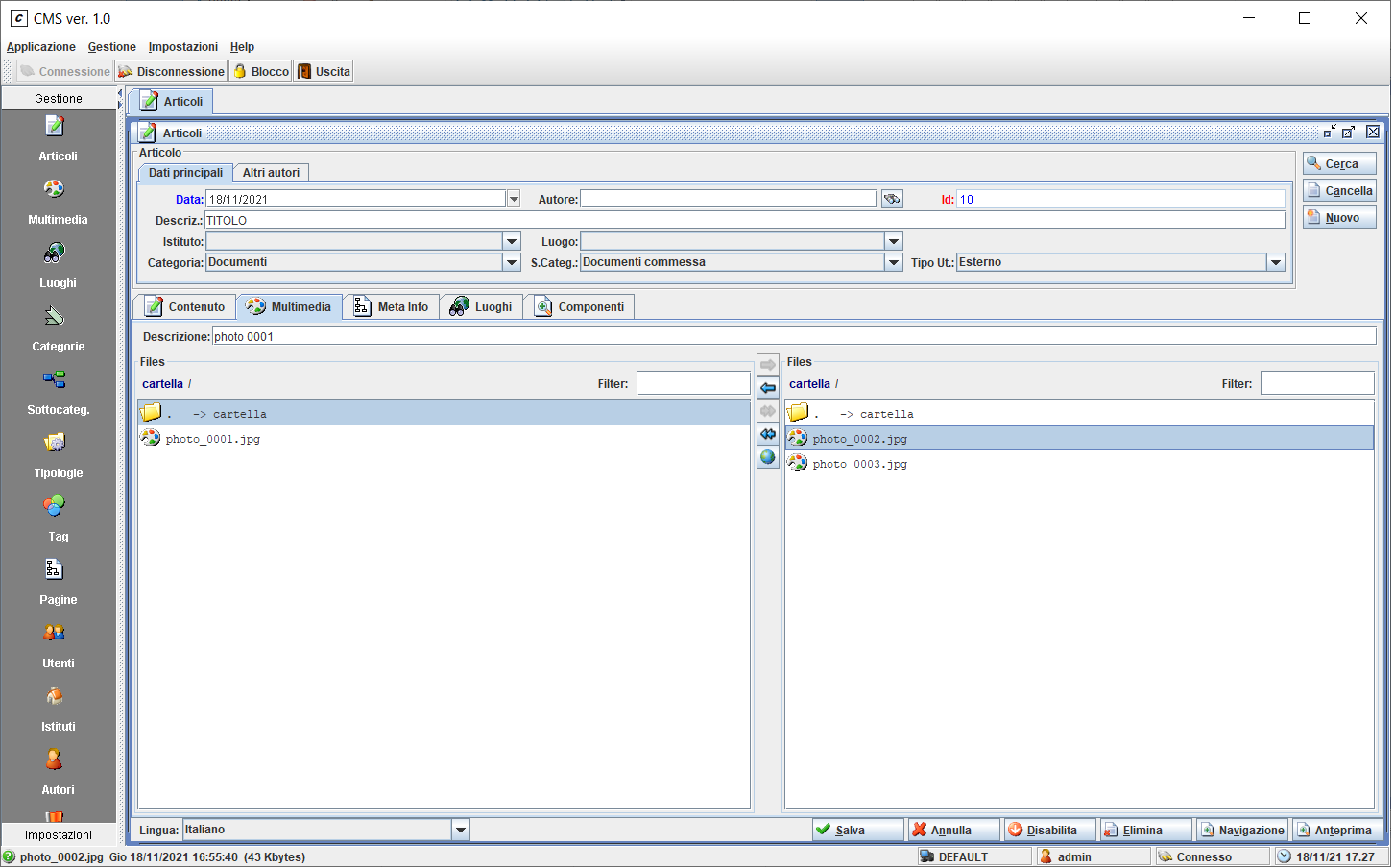Click the Salva button
1394x868 pixels.
[x=858, y=830]
